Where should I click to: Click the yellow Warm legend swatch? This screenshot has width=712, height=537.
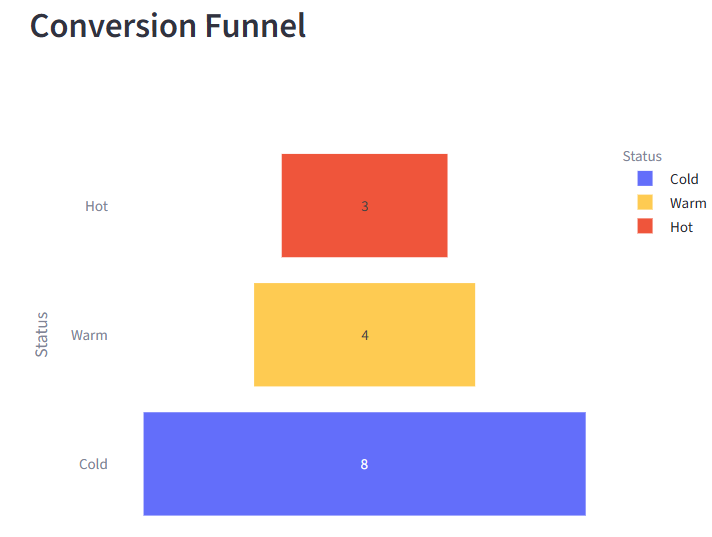click(x=645, y=203)
